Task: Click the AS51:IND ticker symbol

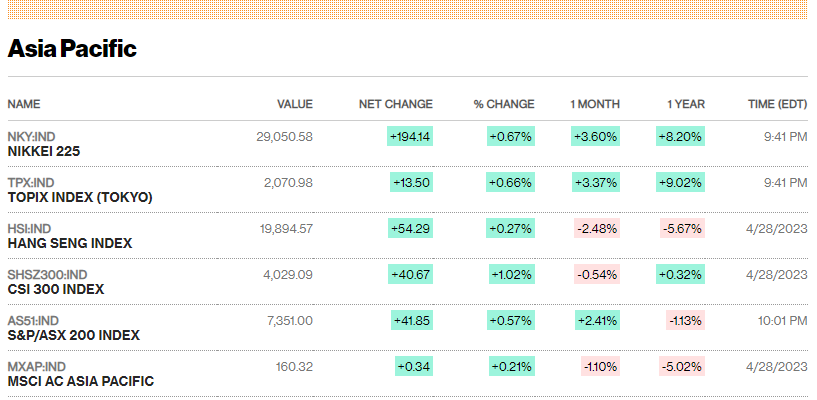Action: pos(33,320)
